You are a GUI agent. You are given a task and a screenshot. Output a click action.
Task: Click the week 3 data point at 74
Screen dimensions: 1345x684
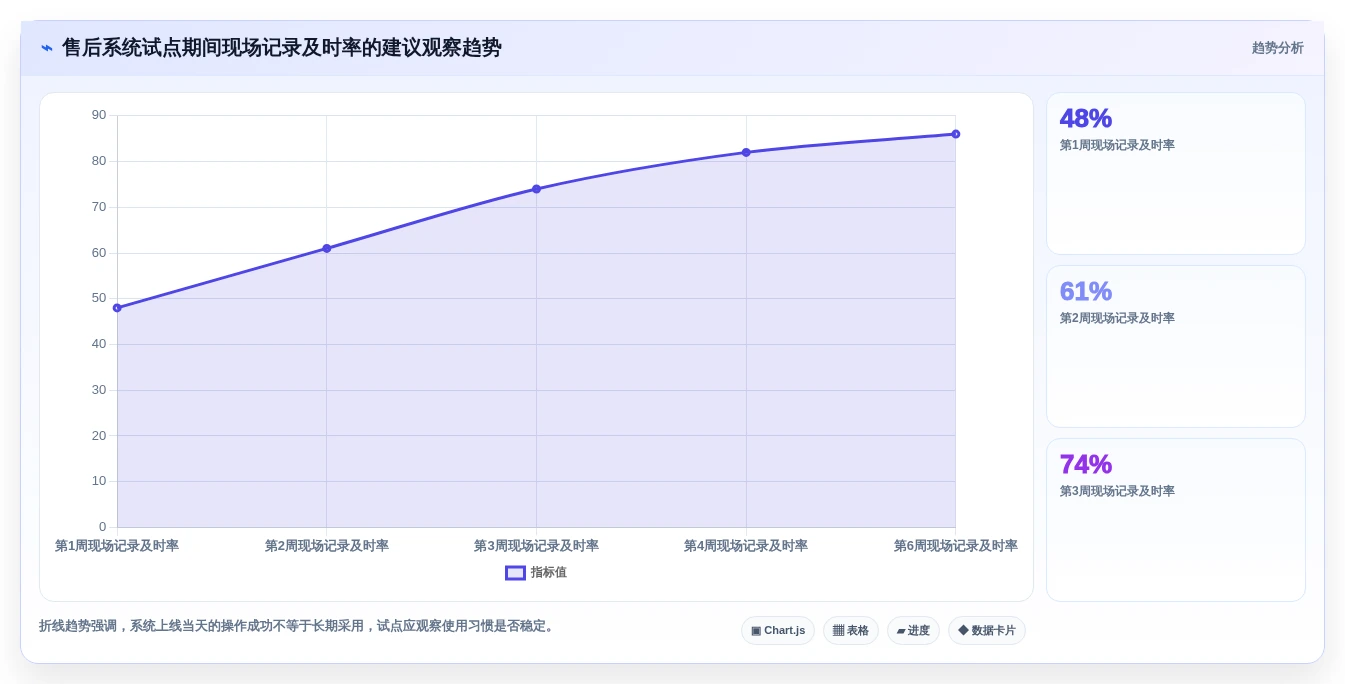536,189
